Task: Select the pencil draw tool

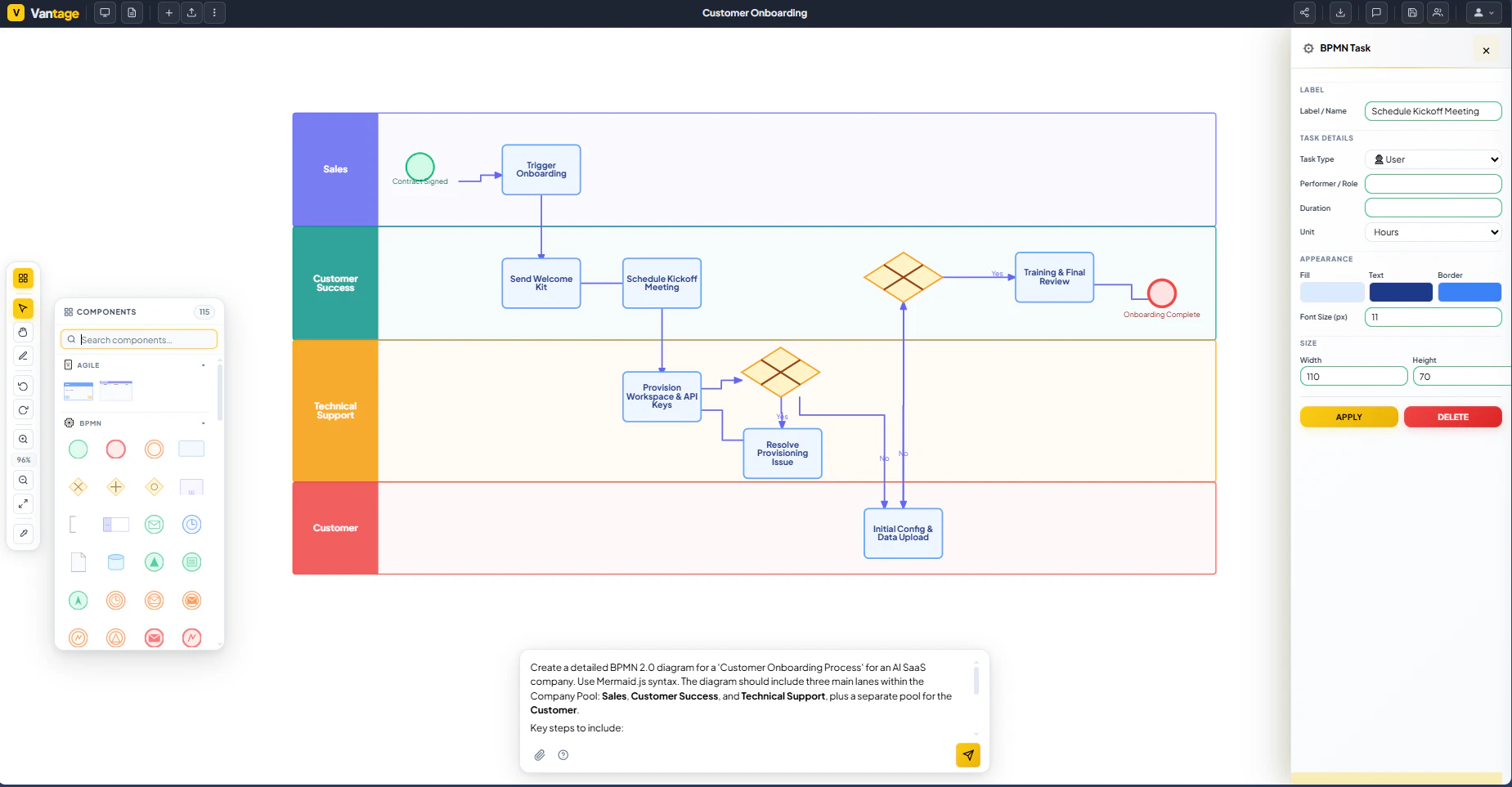Action: tap(23, 355)
